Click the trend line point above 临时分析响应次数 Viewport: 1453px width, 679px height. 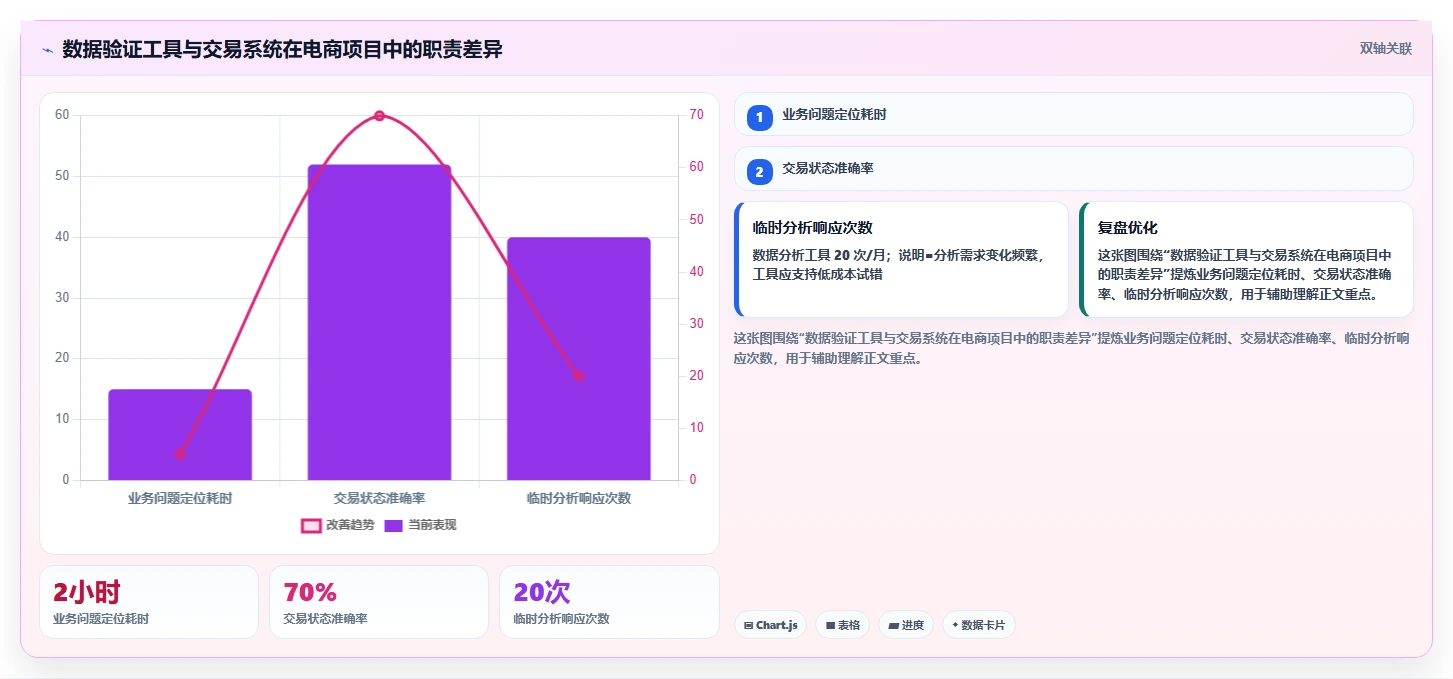click(579, 376)
